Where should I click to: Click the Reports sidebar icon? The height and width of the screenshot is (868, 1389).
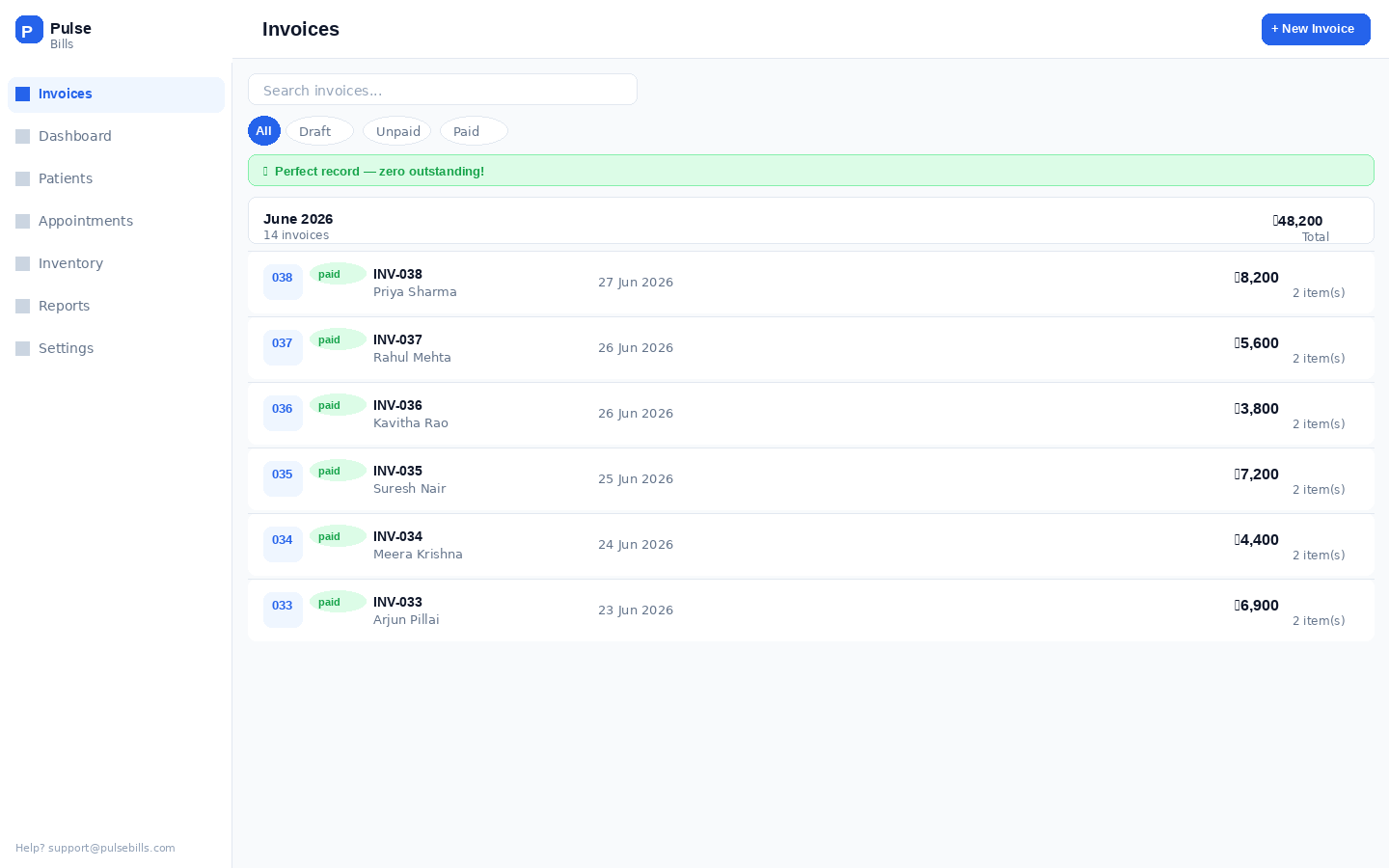coord(23,307)
